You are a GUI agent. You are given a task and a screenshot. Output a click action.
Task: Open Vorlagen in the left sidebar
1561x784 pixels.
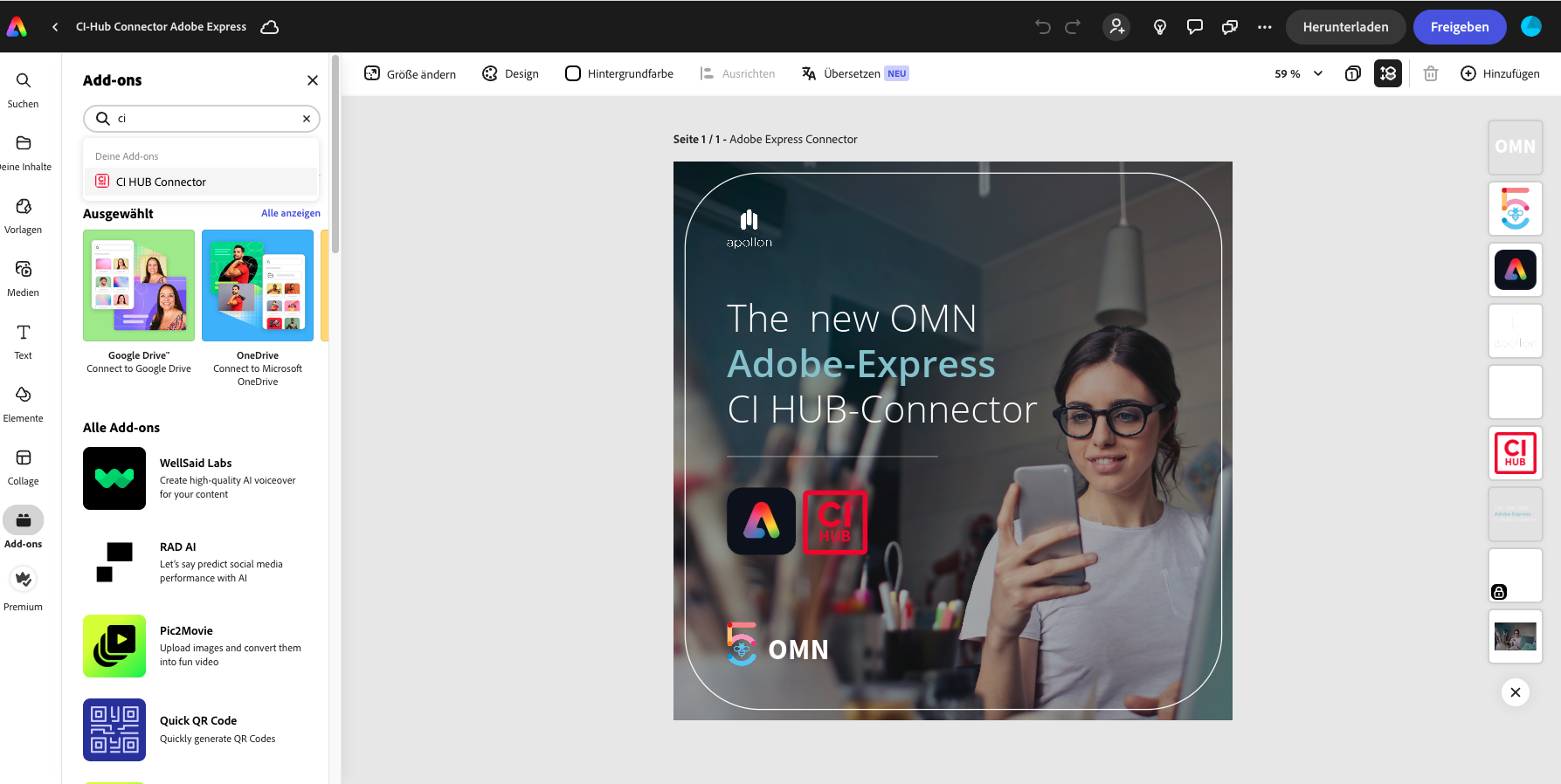(x=24, y=216)
